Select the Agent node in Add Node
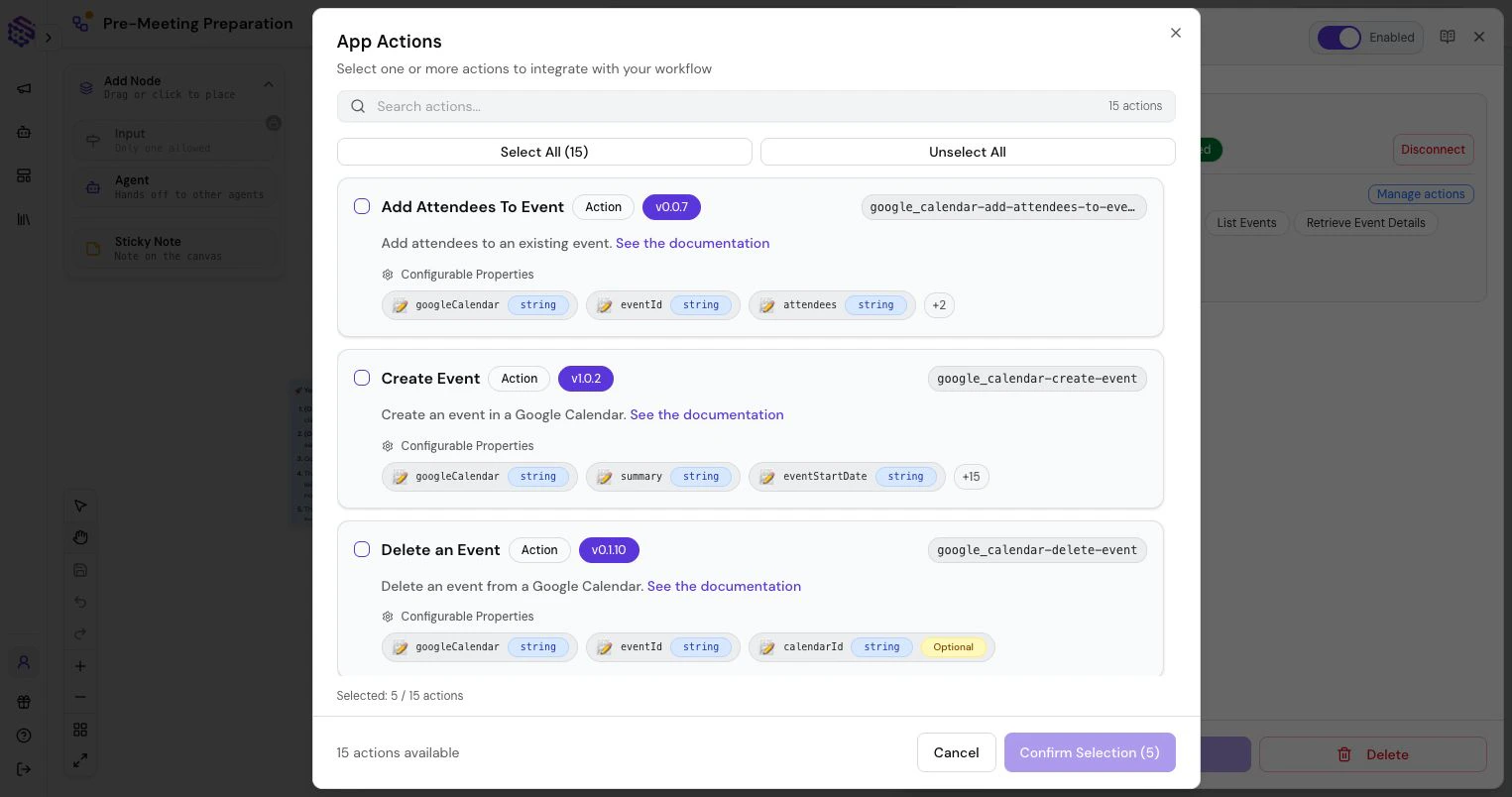1512x797 pixels. tap(174, 186)
